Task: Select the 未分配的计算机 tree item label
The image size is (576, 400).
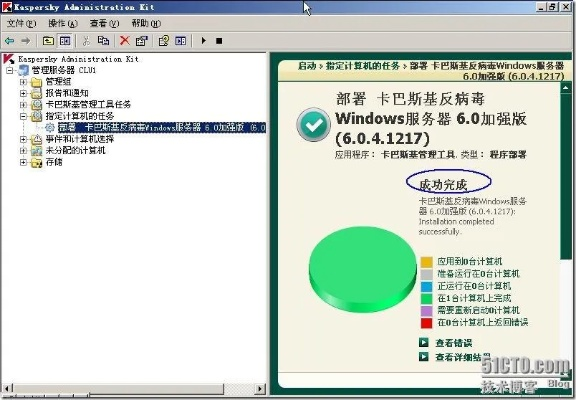Action: click(75, 151)
